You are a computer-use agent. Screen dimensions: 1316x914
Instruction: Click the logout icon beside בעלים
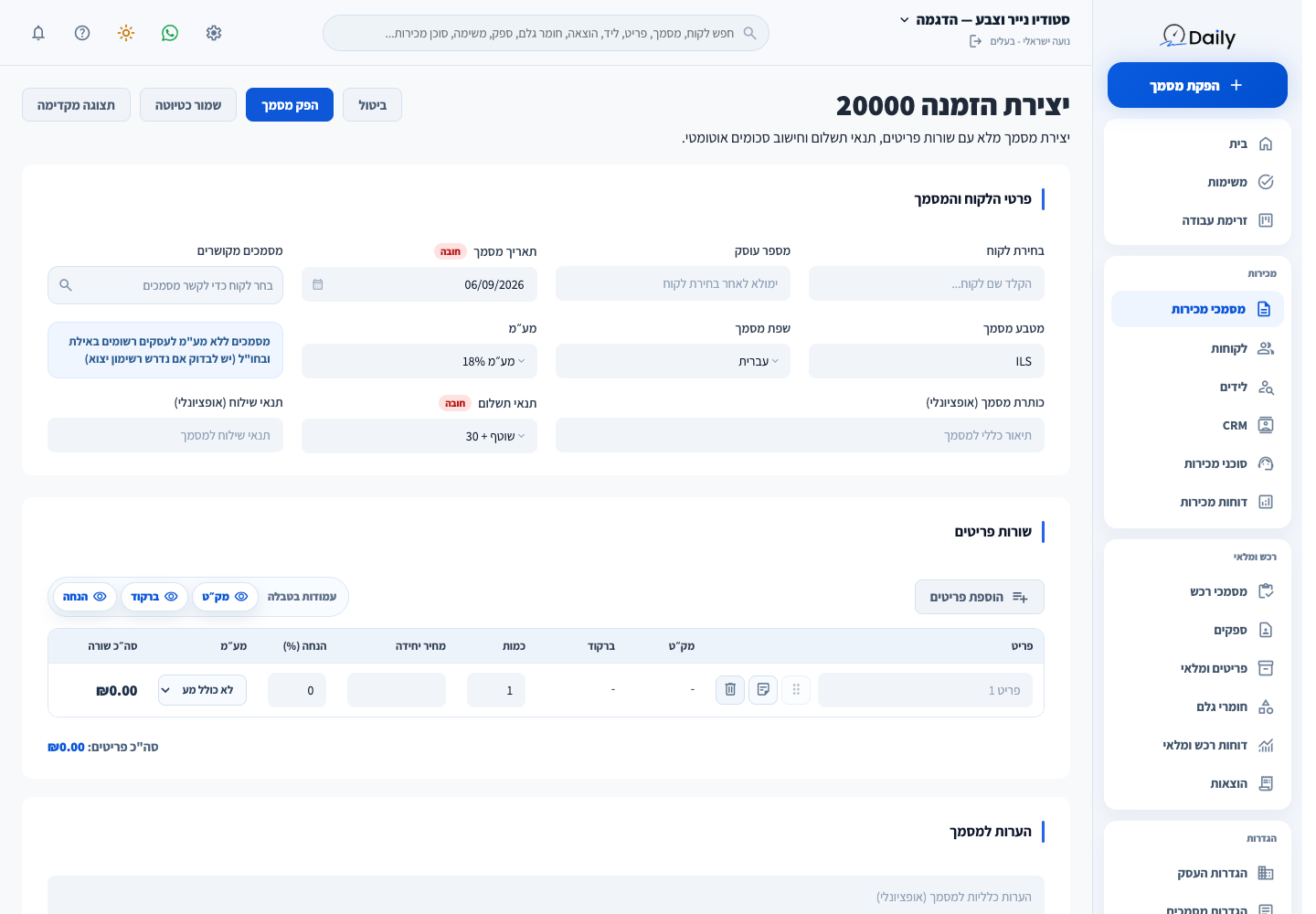pyautogui.click(x=975, y=41)
